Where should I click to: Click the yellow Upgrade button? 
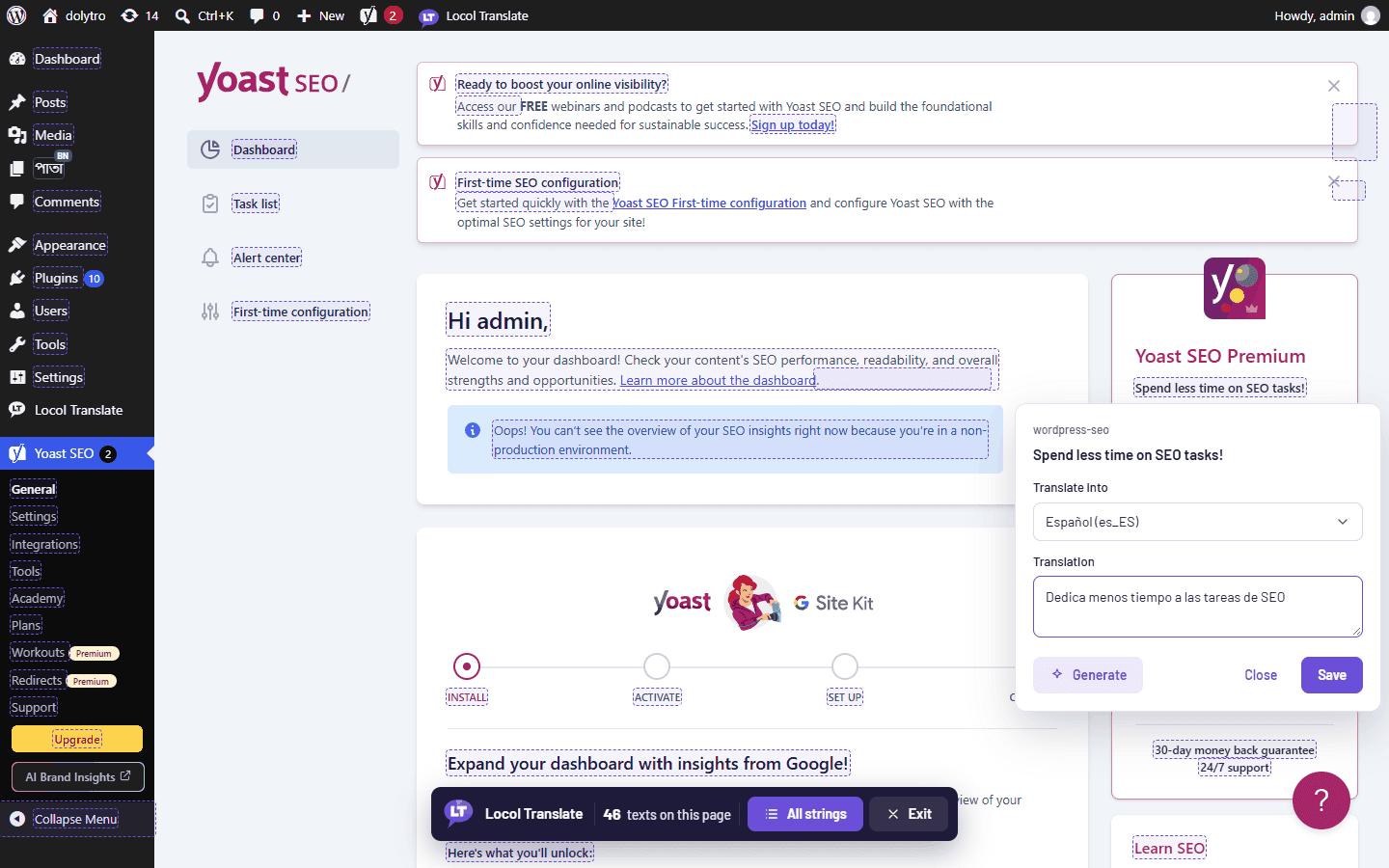tap(77, 739)
